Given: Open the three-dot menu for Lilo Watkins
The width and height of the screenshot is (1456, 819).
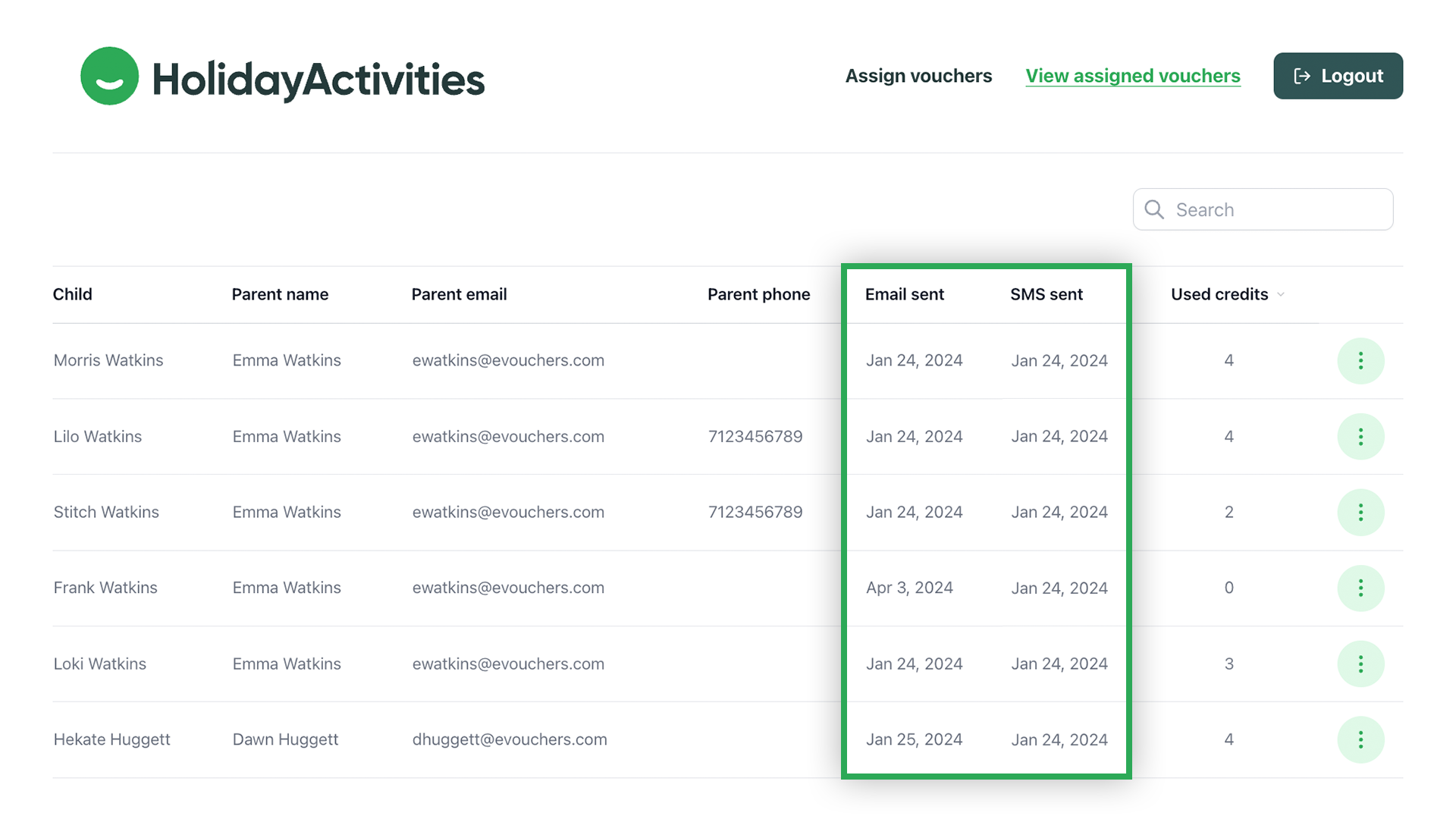Looking at the screenshot, I should pyautogui.click(x=1360, y=437).
